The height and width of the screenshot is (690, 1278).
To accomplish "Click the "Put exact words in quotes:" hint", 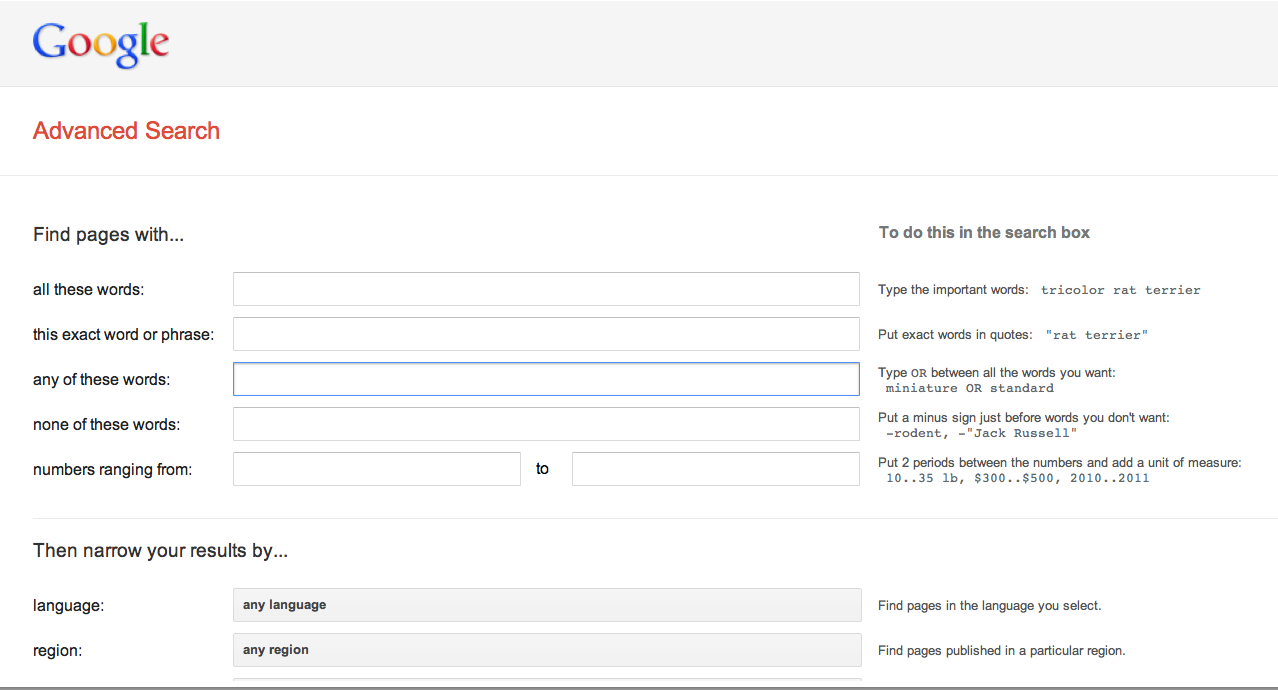I will tap(957, 335).
